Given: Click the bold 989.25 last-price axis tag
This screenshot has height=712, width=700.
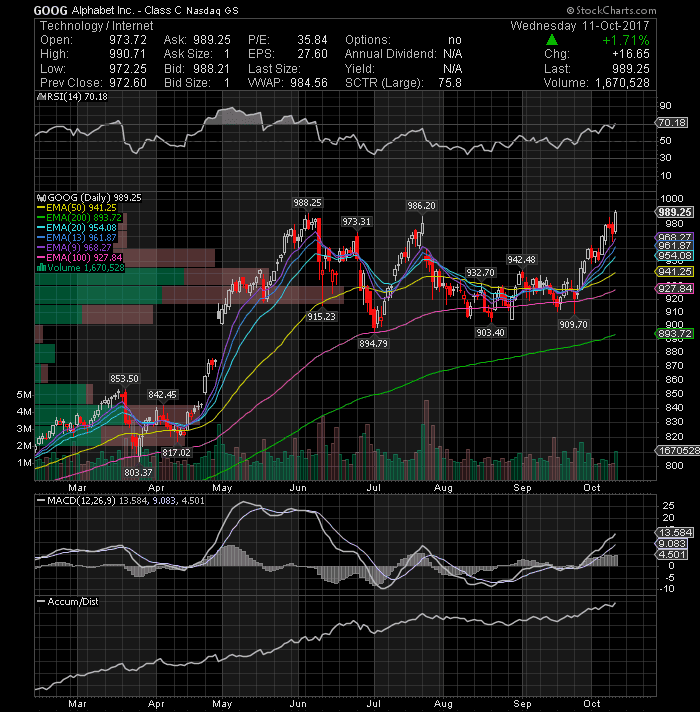Looking at the screenshot, I should point(675,212).
